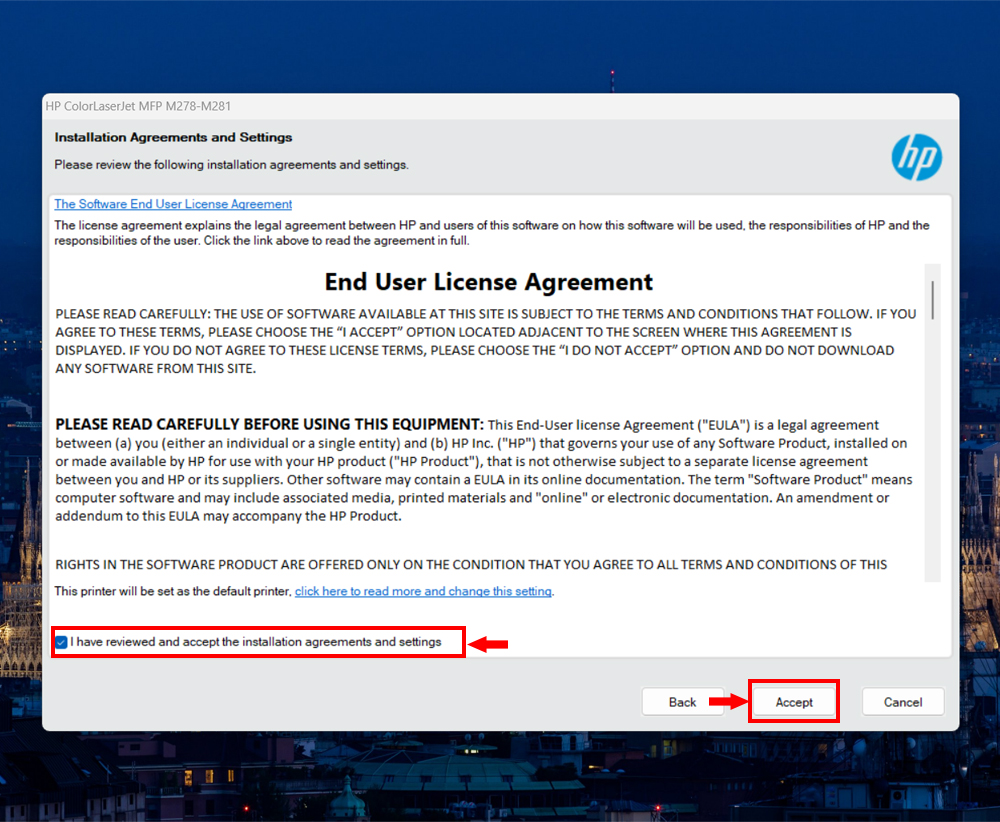Click the Cancel button
Image resolution: width=1000 pixels, height=822 pixels.
pos(902,702)
